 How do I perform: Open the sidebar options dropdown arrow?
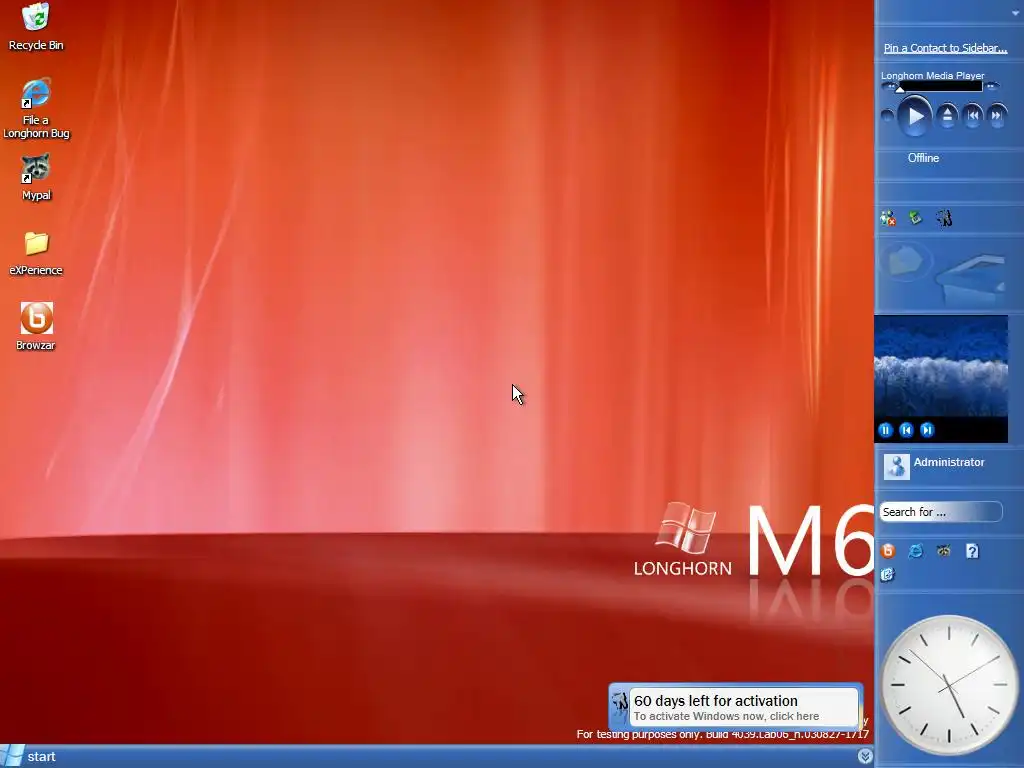(x=1016, y=13)
